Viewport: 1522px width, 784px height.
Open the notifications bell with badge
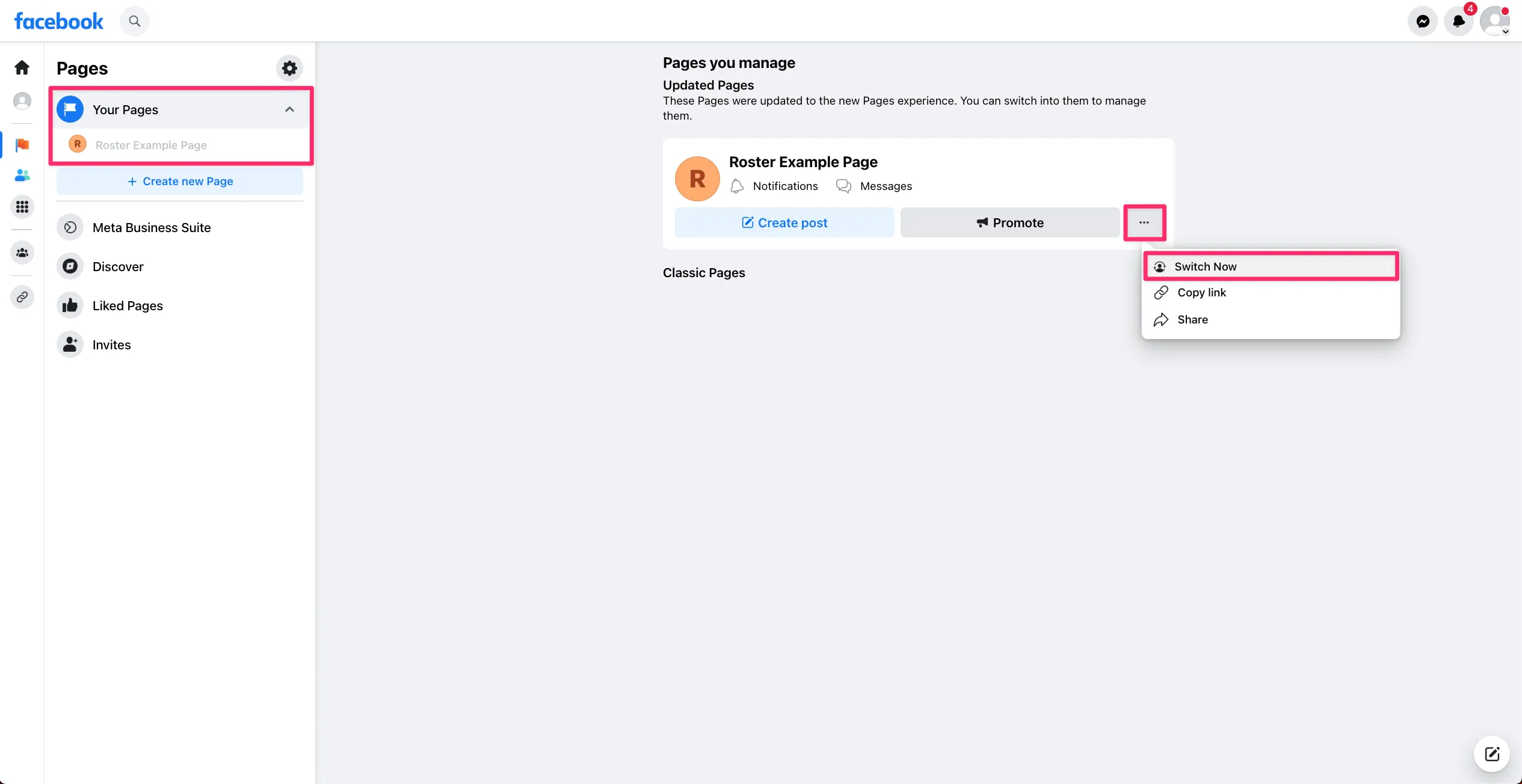tap(1458, 22)
